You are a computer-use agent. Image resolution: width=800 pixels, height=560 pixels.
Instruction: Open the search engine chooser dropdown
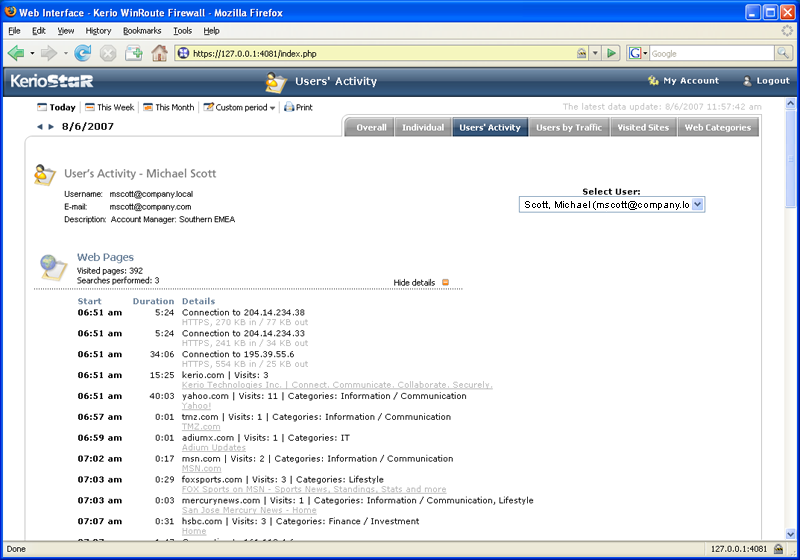tap(645, 53)
